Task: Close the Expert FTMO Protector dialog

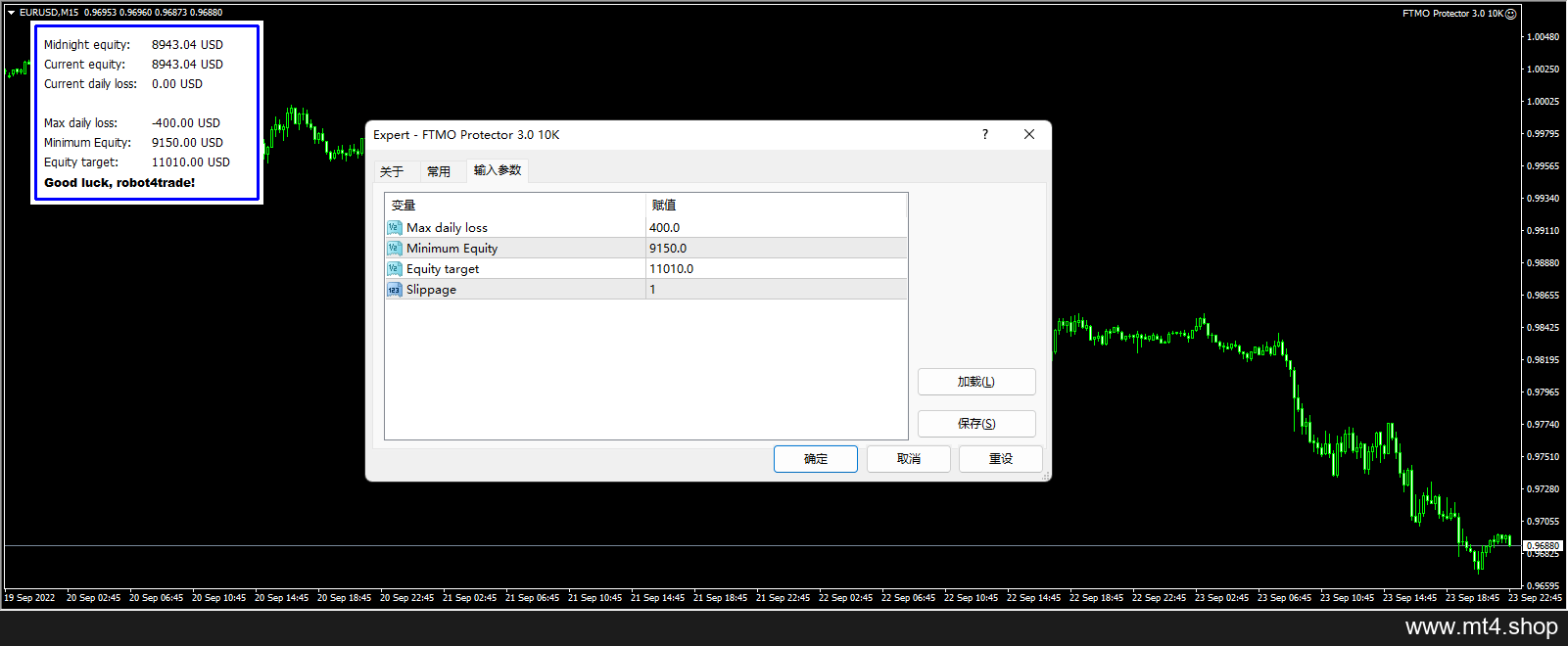Action: (1029, 134)
